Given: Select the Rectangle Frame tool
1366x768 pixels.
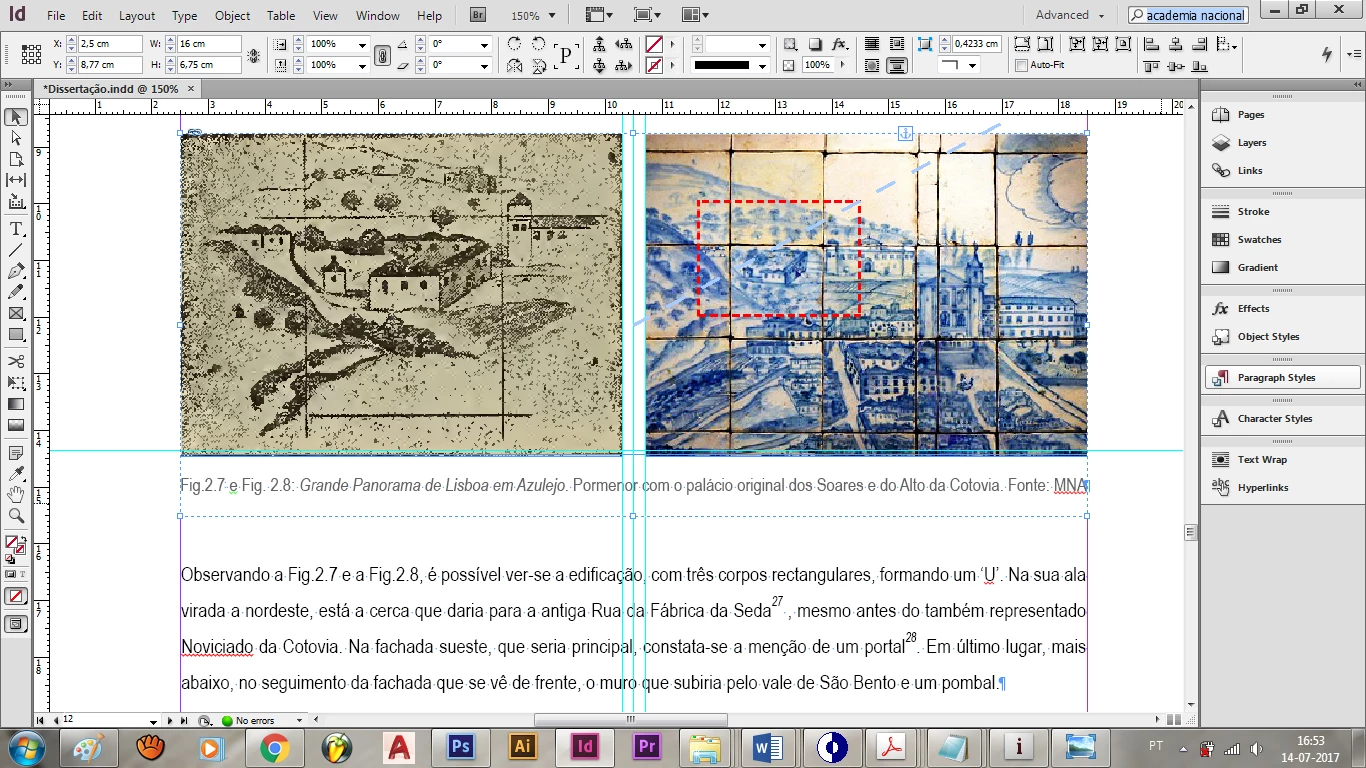Looking at the screenshot, I should [x=16, y=313].
